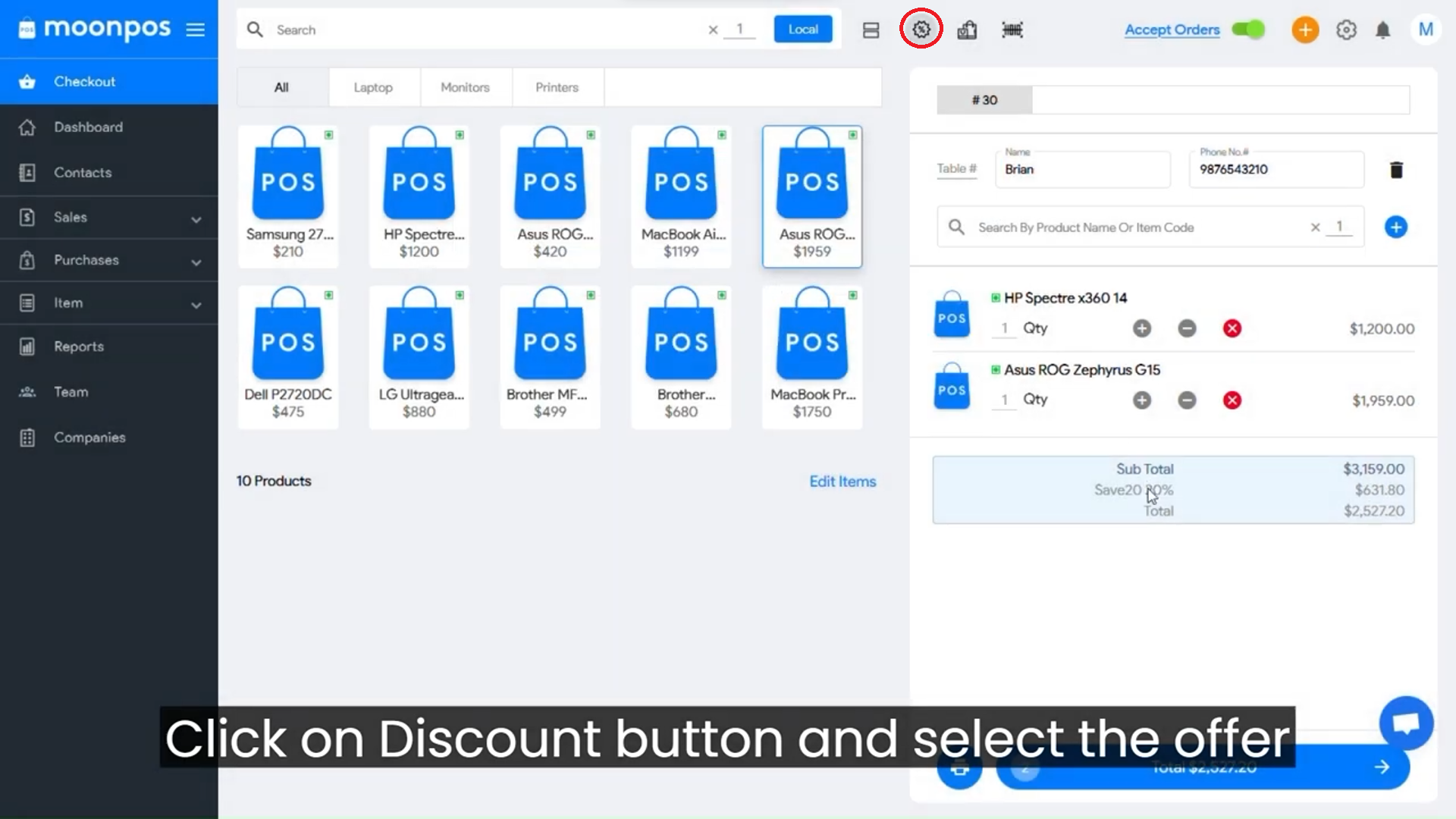Expand the Item menu chevron
Image resolution: width=1456 pixels, height=819 pixels.
(196, 305)
